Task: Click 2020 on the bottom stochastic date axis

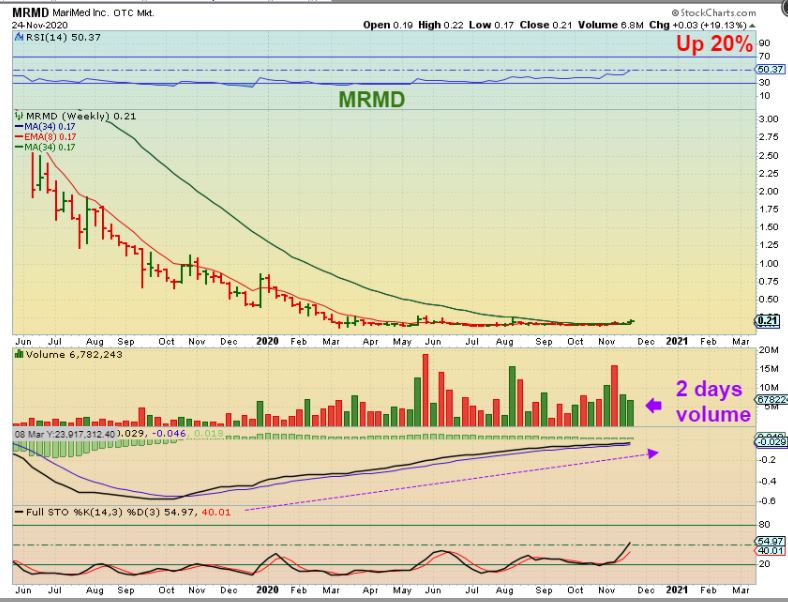Action: tap(267, 589)
